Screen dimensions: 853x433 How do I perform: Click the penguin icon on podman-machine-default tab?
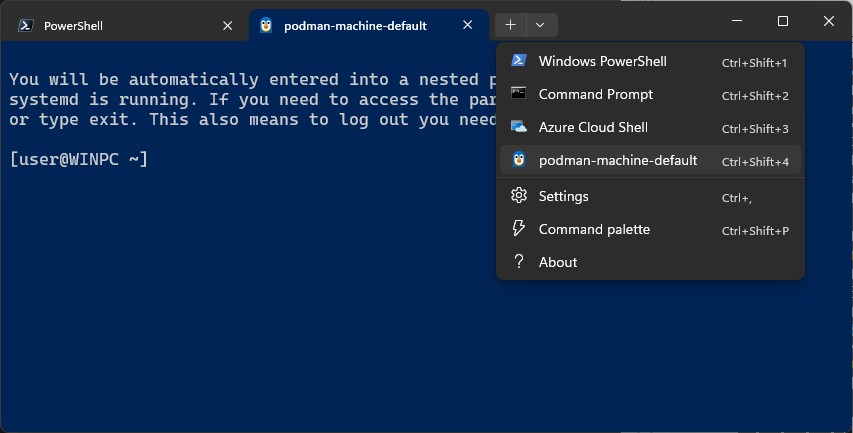[265, 25]
